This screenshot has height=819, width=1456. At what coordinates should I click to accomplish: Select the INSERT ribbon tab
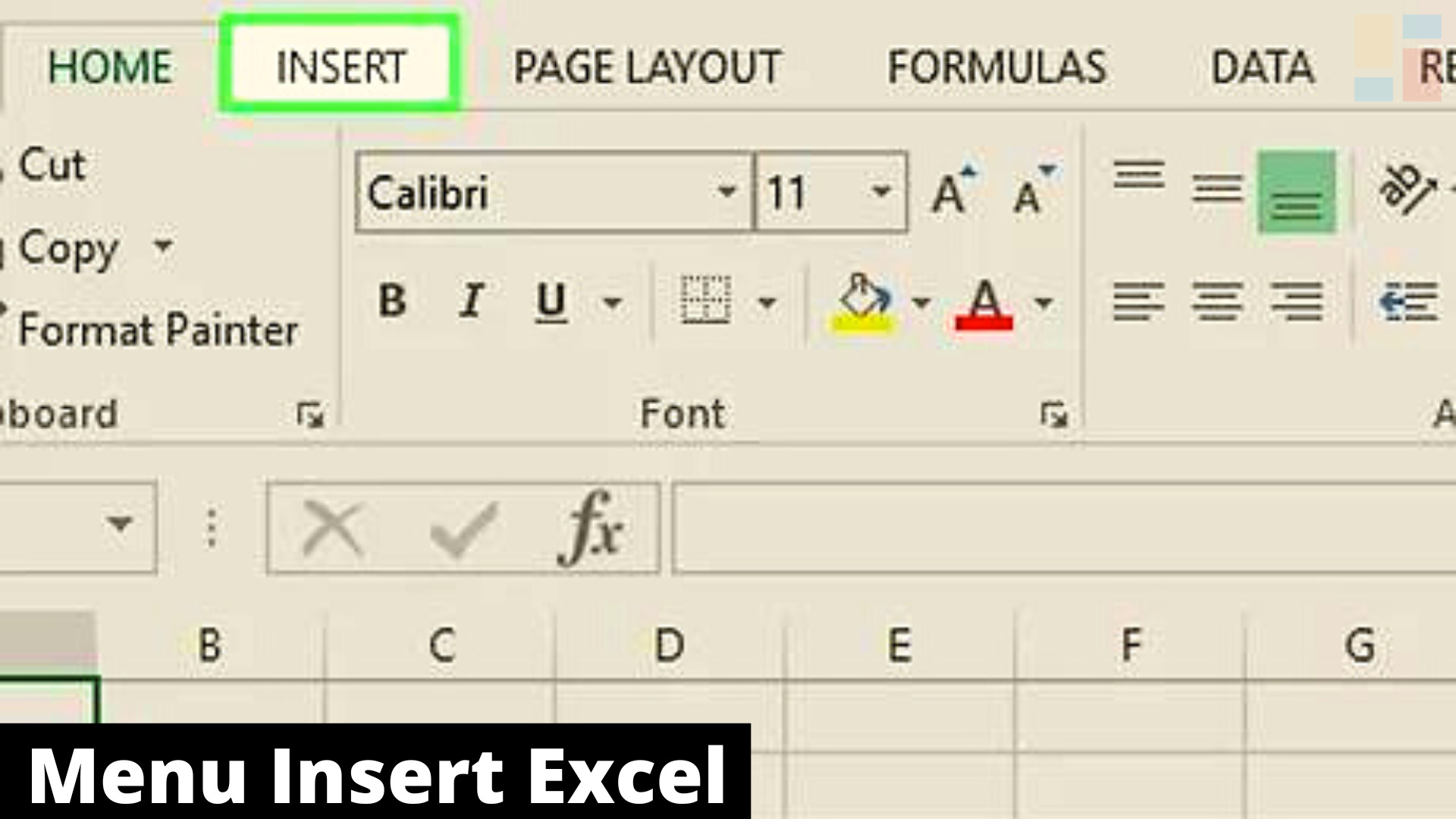pyautogui.click(x=340, y=65)
